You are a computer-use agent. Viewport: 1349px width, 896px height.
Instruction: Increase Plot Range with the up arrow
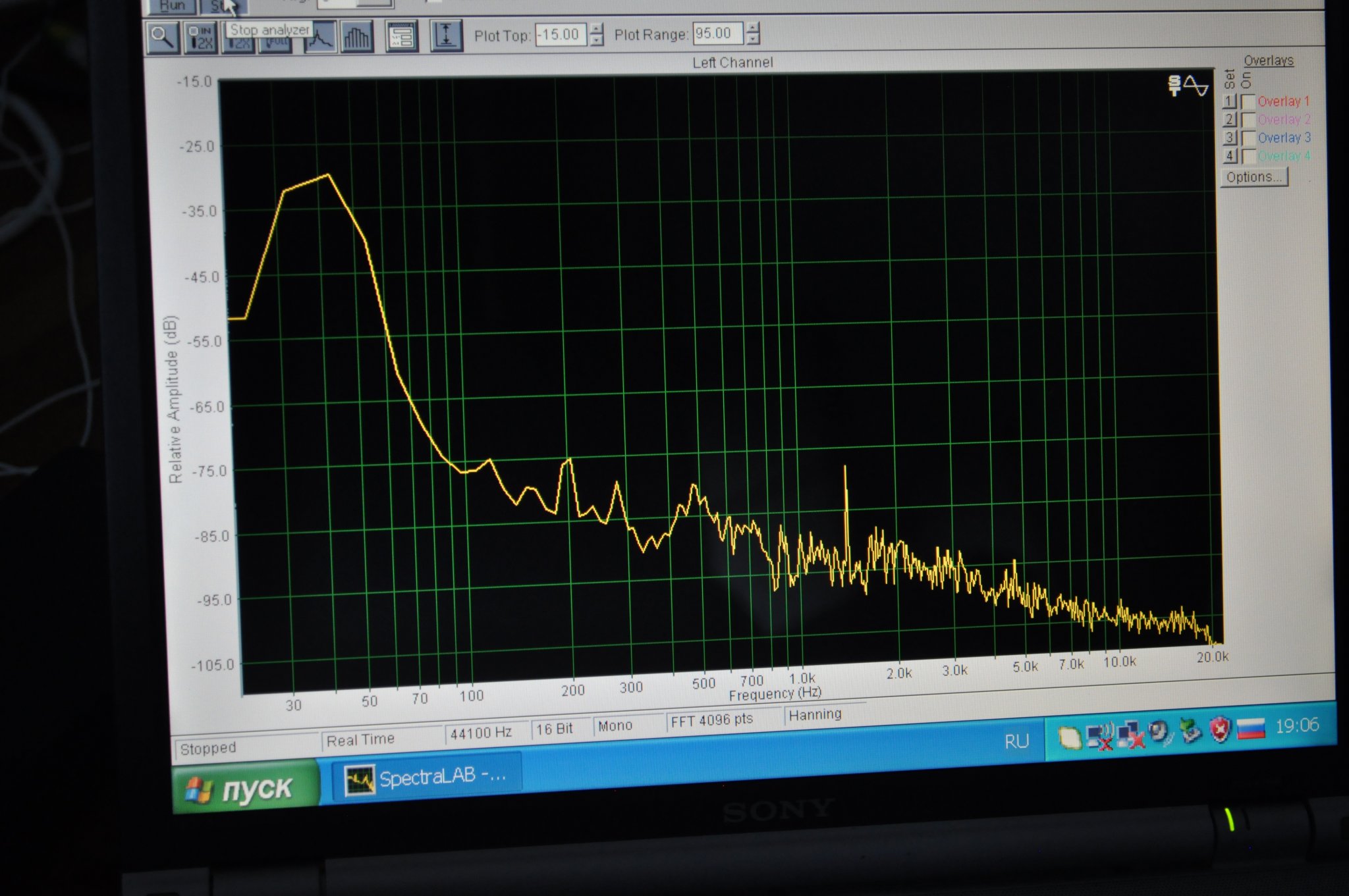point(753,28)
